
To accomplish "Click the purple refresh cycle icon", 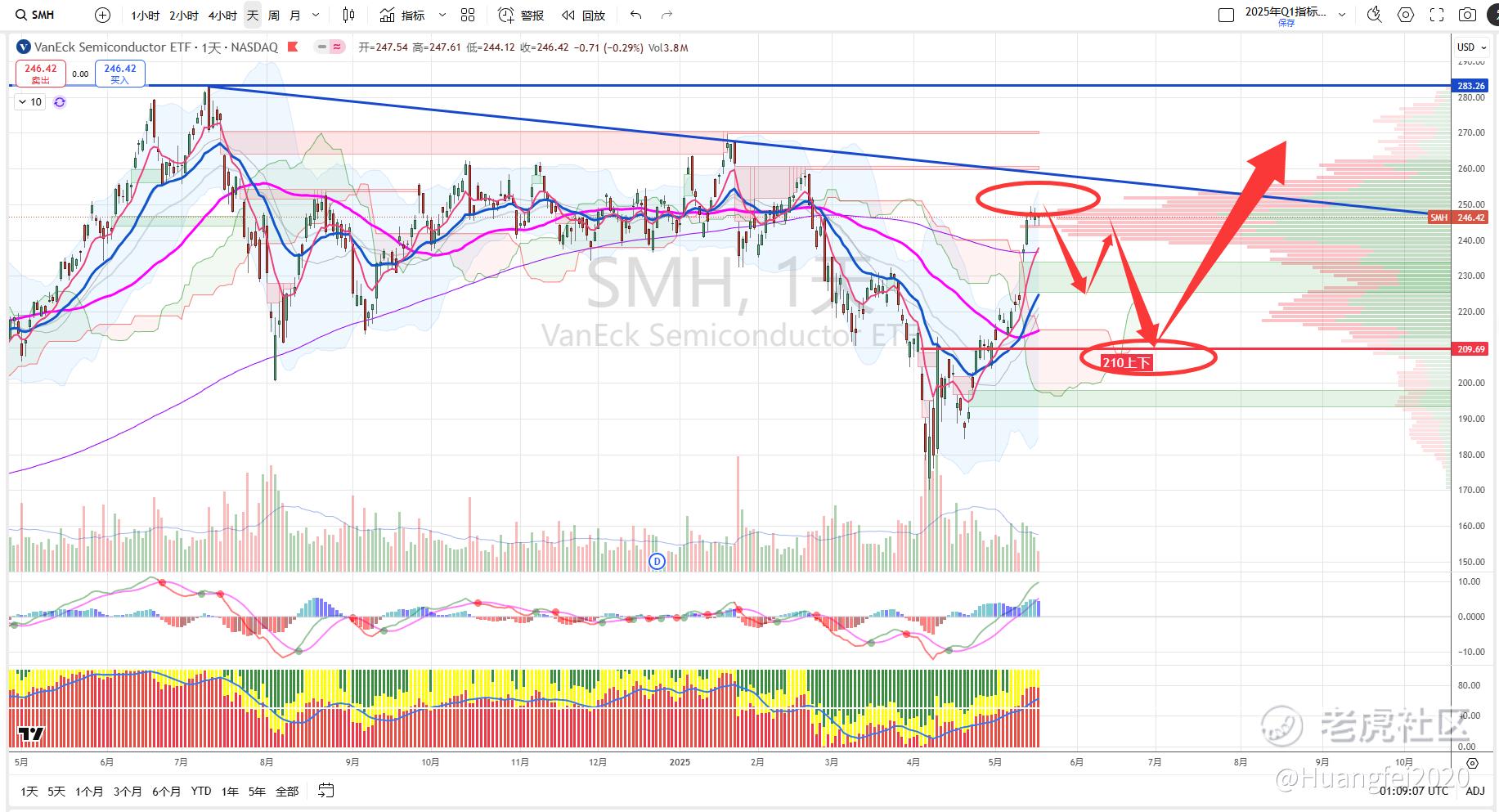I will pyautogui.click(x=60, y=102).
